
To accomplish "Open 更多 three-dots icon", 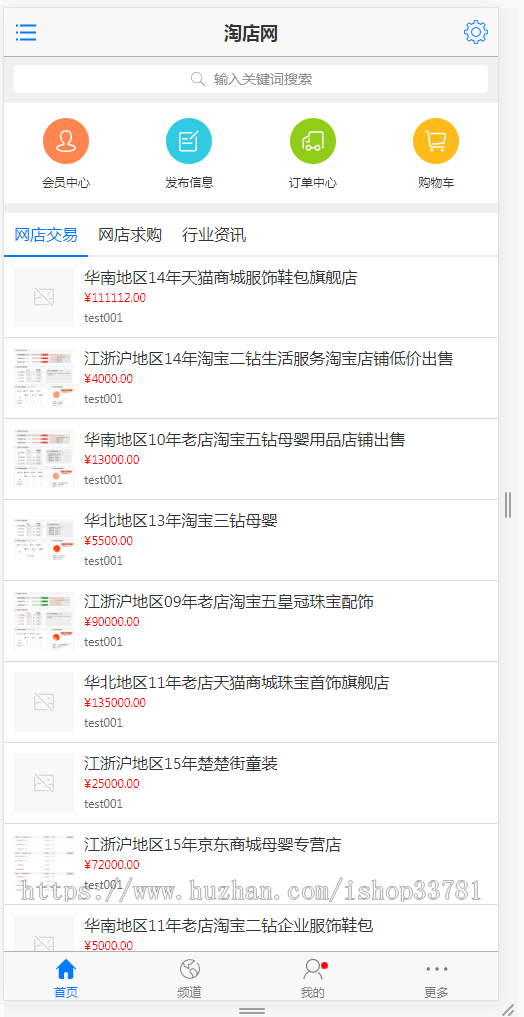I will click(x=436, y=969).
